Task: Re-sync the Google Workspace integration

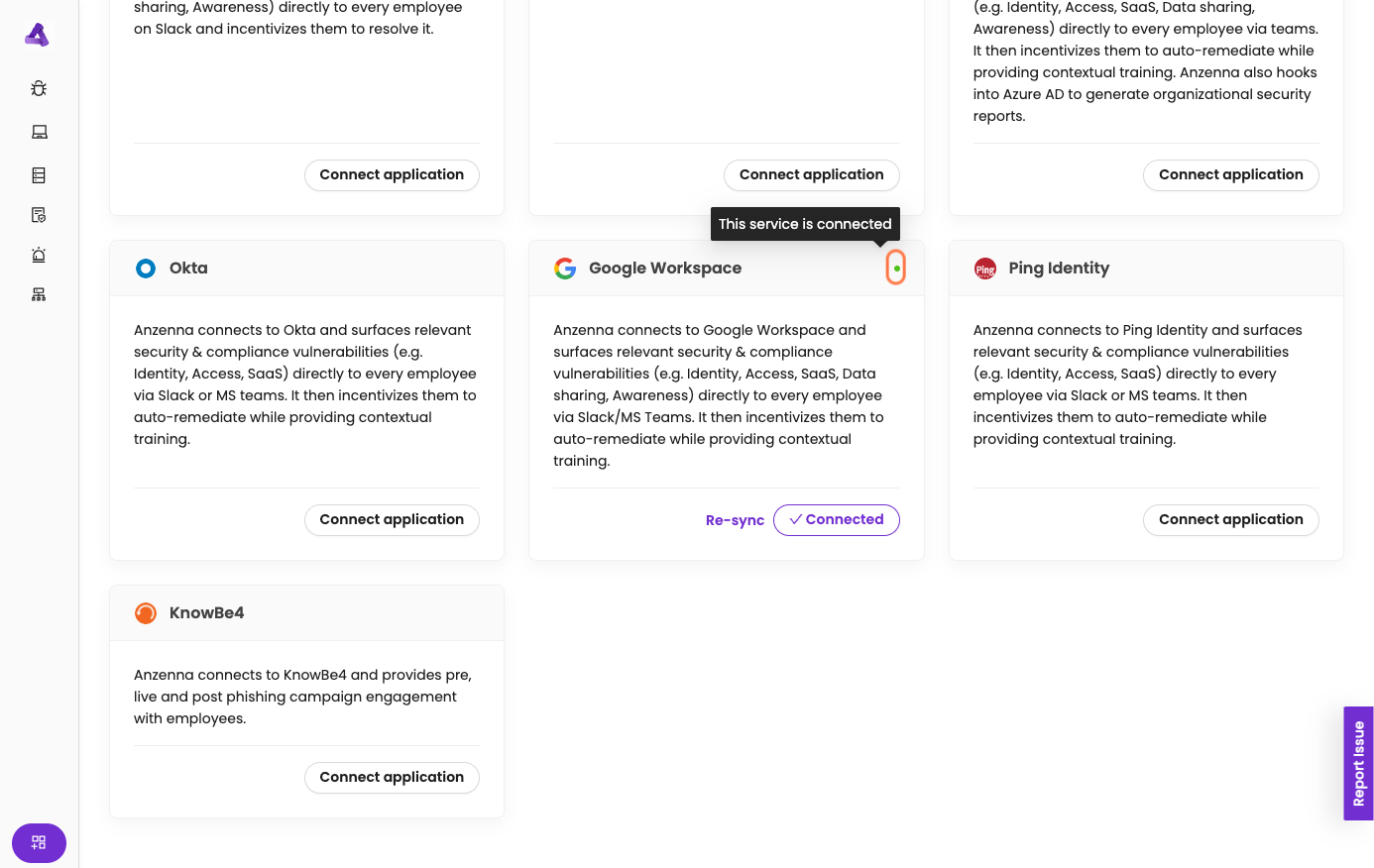Action: (x=735, y=520)
